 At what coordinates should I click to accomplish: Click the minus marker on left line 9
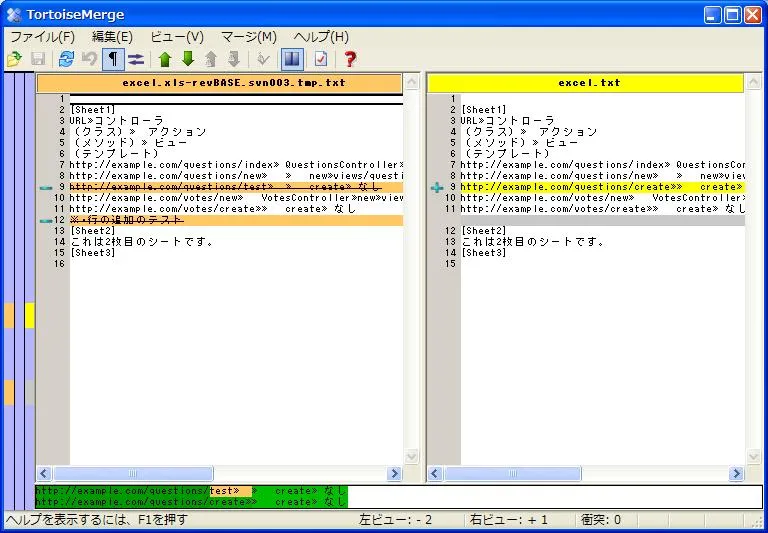46,188
